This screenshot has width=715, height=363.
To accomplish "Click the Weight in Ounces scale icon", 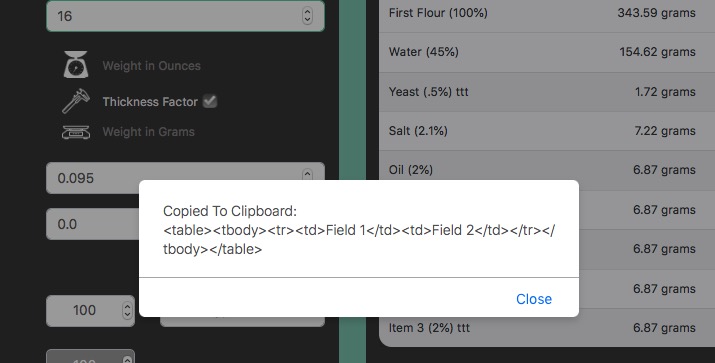I will coord(76,64).
